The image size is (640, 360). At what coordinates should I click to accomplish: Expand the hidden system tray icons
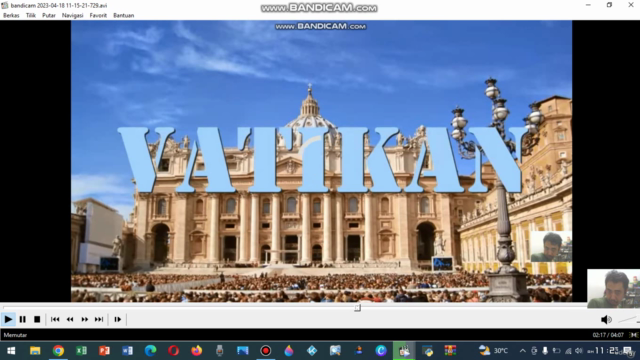point(522,351)
